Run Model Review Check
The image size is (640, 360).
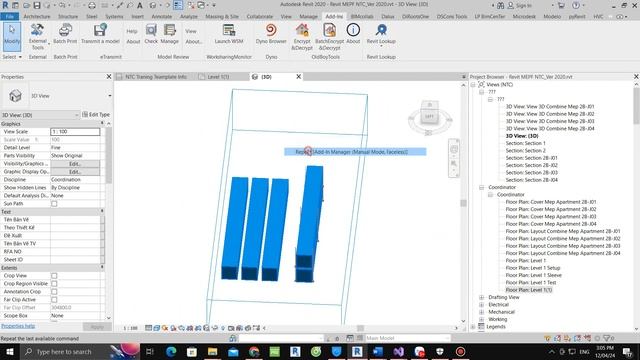coord(151,34)
